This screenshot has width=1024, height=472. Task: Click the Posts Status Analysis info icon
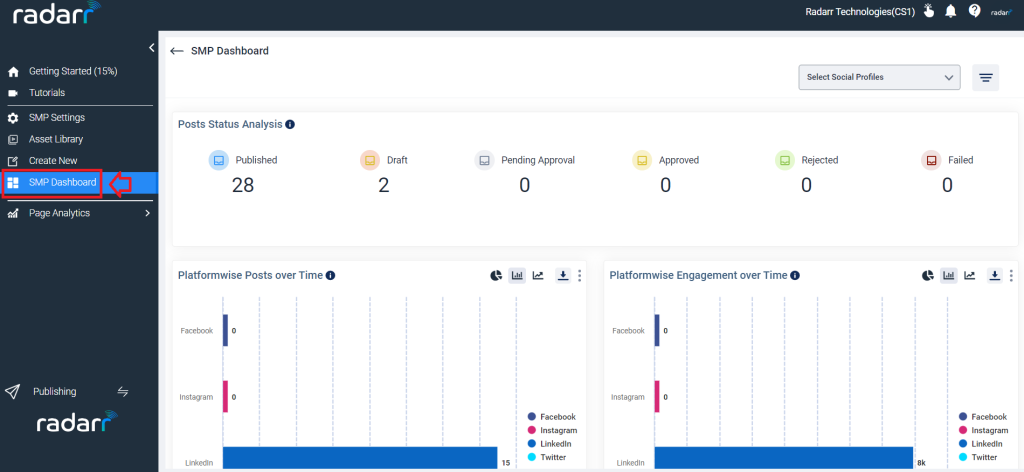tap(290, 124)
